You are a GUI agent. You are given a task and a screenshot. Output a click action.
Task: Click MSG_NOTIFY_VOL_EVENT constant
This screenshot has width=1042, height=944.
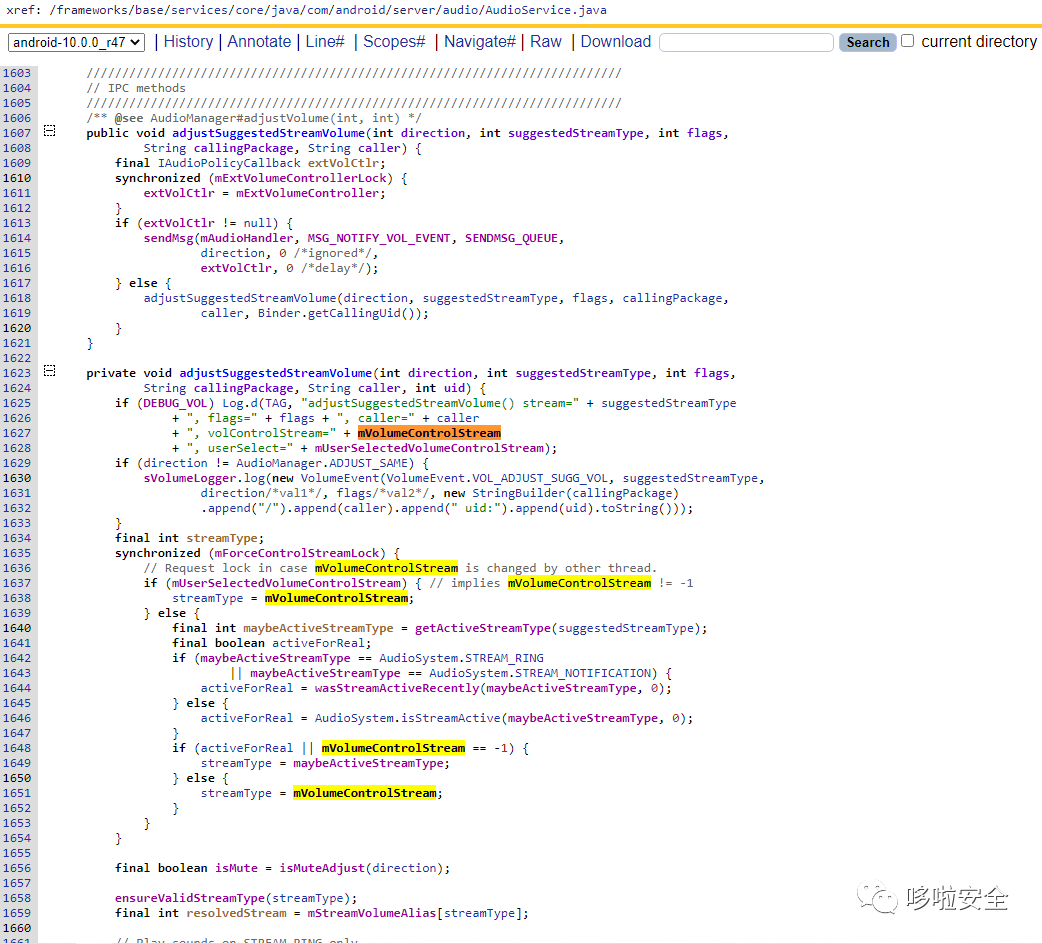coord(379,238)
